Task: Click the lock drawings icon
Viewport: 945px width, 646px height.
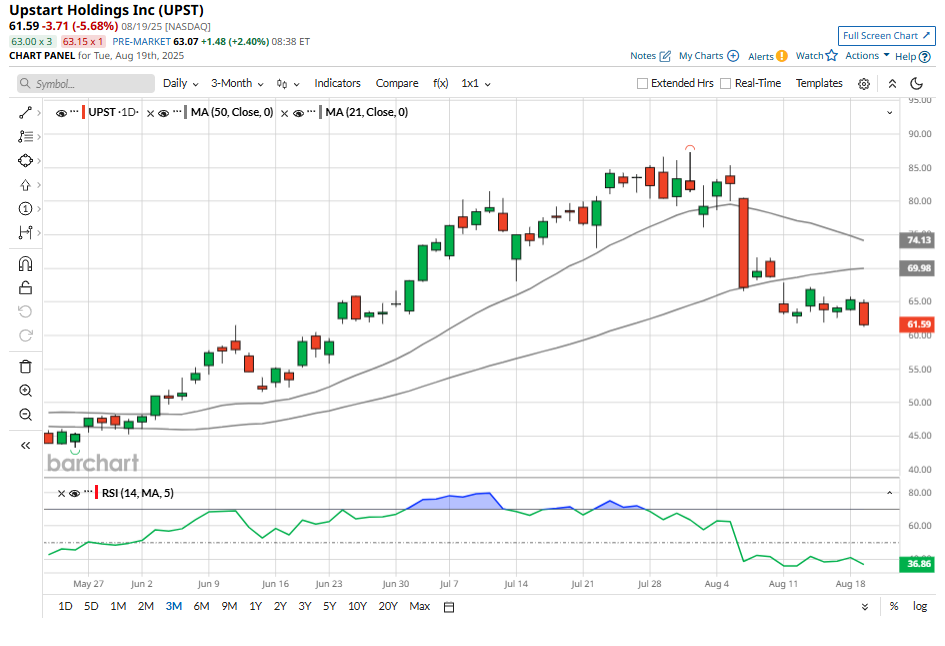Action: [x=25, y=287]
